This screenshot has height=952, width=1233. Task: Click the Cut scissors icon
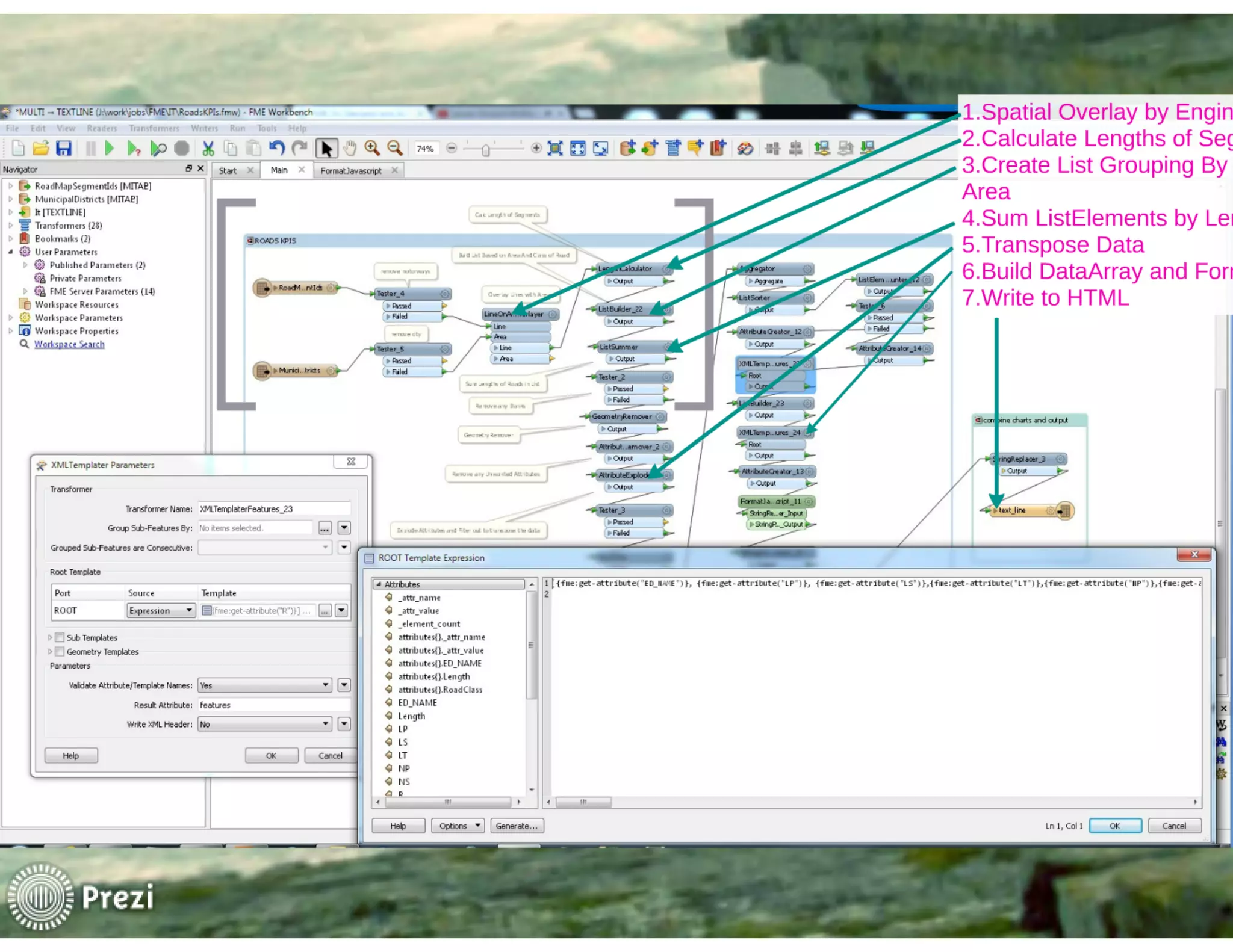pos(208,148)
